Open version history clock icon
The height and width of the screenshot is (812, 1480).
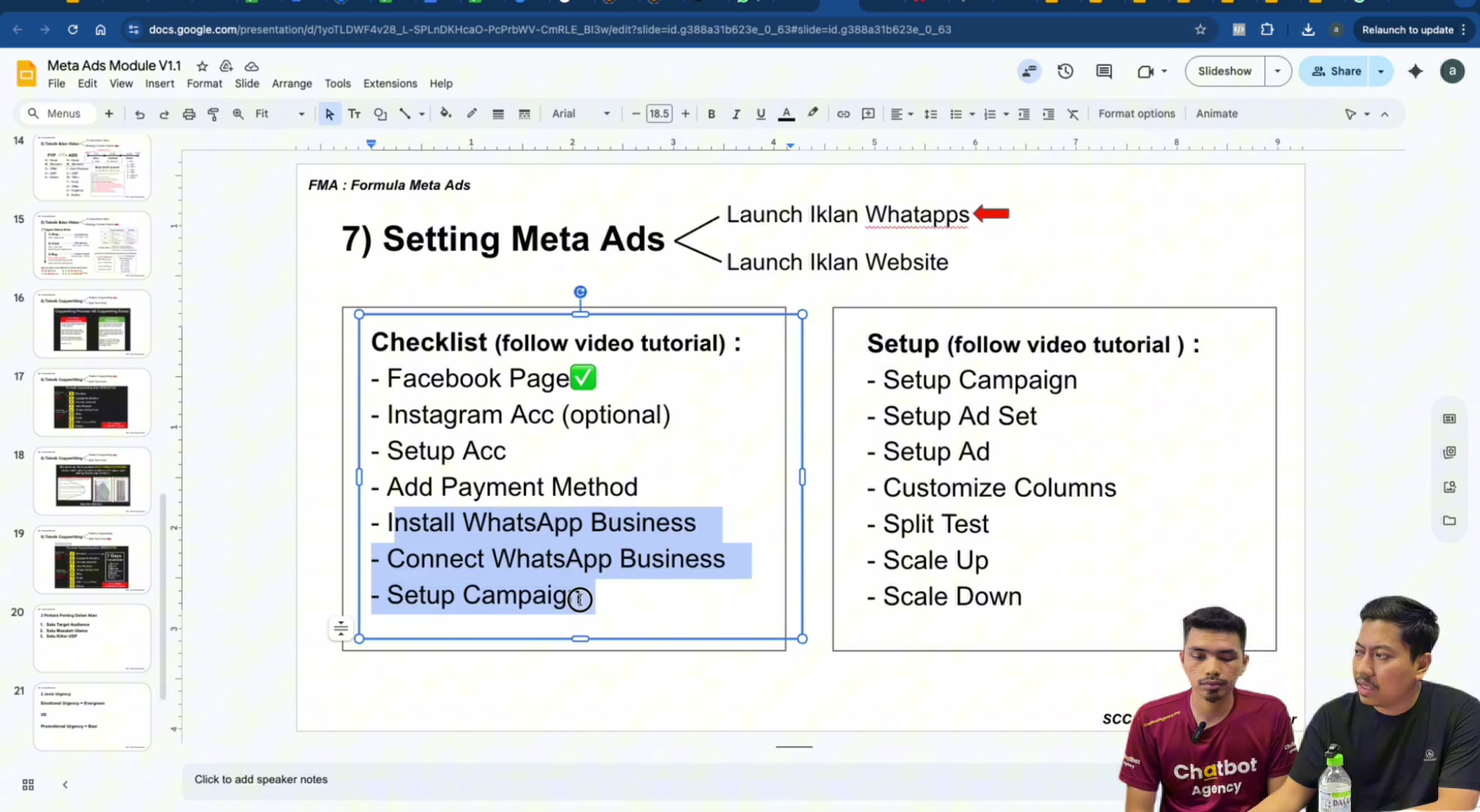(1065, 71)
